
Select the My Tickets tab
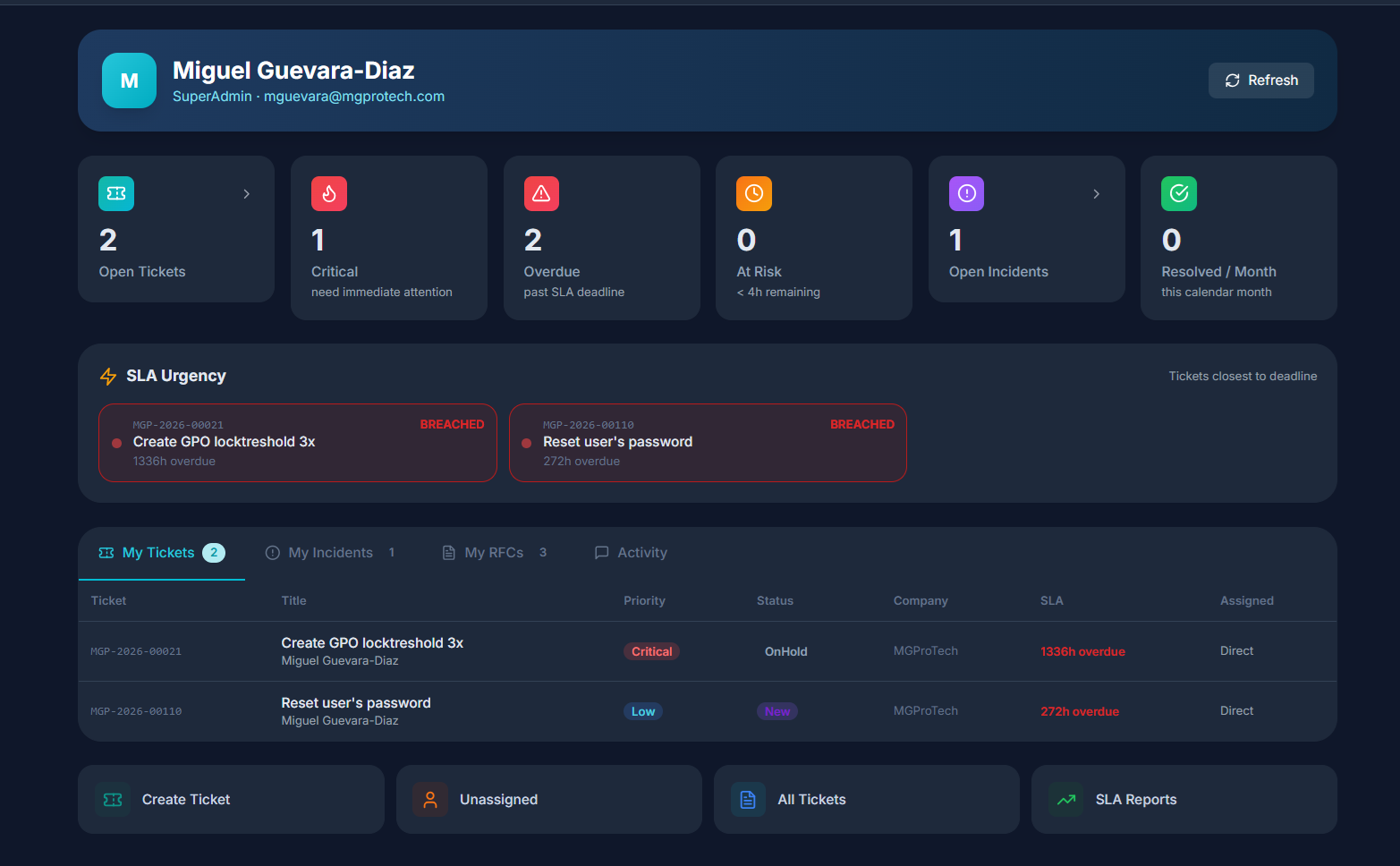161,553
